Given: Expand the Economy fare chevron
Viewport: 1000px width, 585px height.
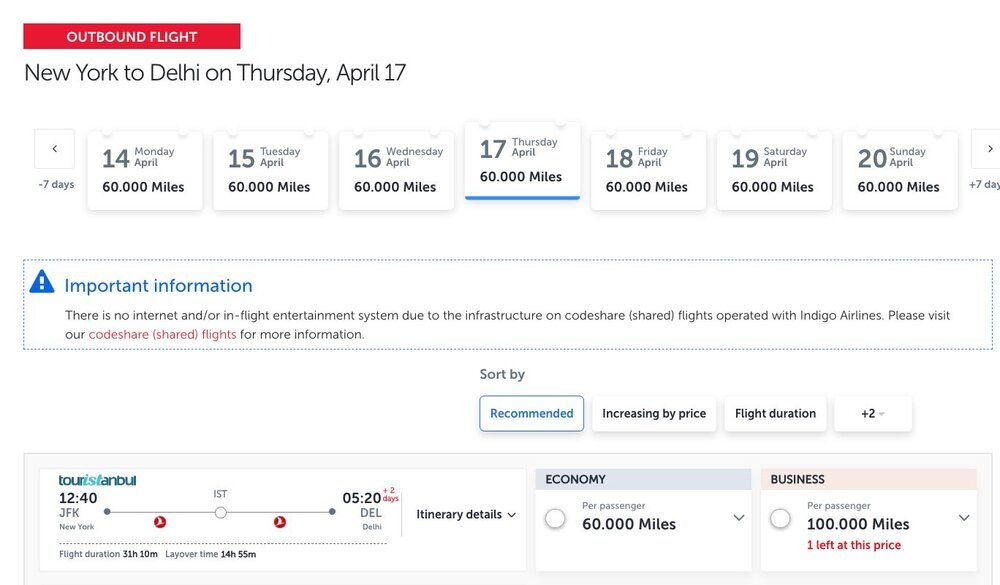Looking at the screenshot, I should coord(739,518).
